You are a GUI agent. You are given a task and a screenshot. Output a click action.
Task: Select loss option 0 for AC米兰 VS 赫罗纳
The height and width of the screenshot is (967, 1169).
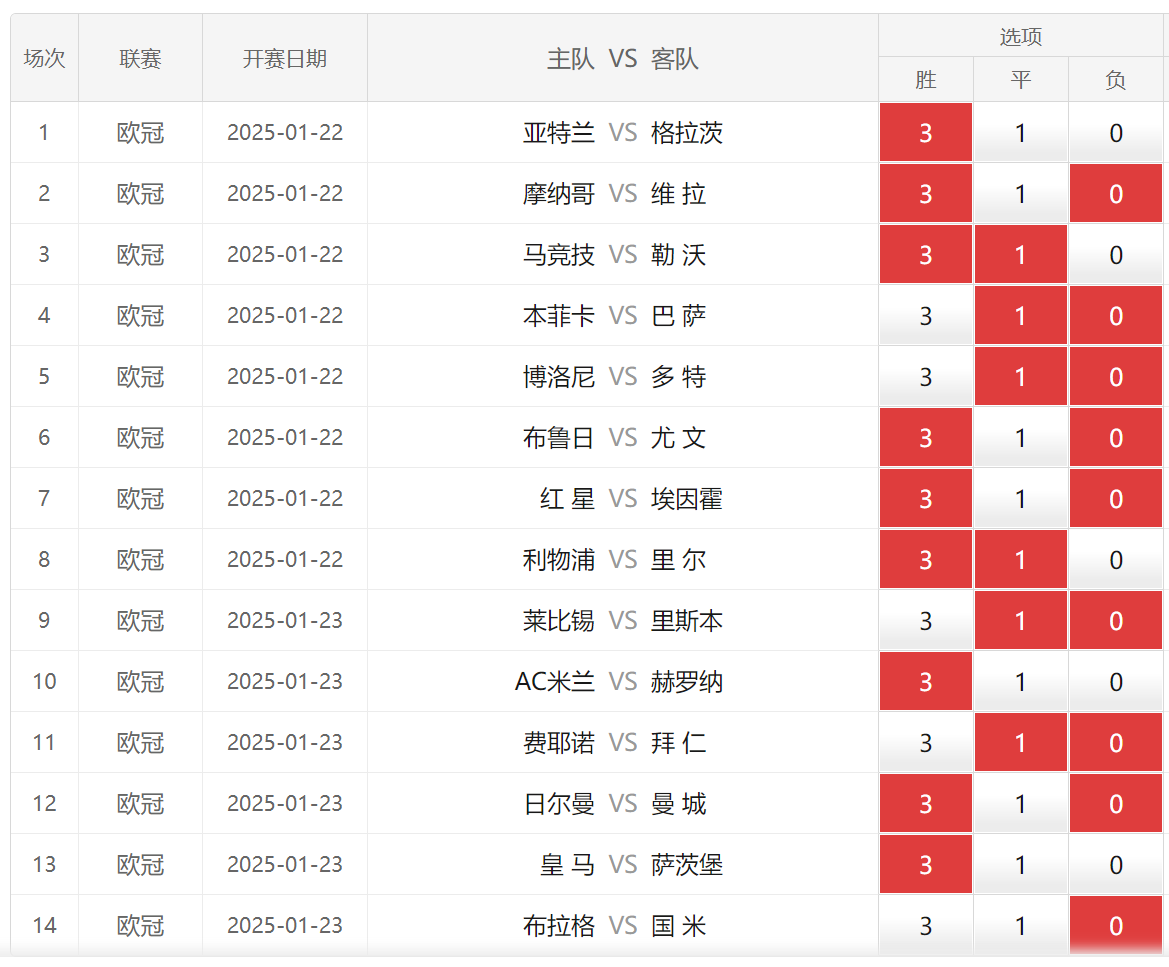[x=1115, y=682]
